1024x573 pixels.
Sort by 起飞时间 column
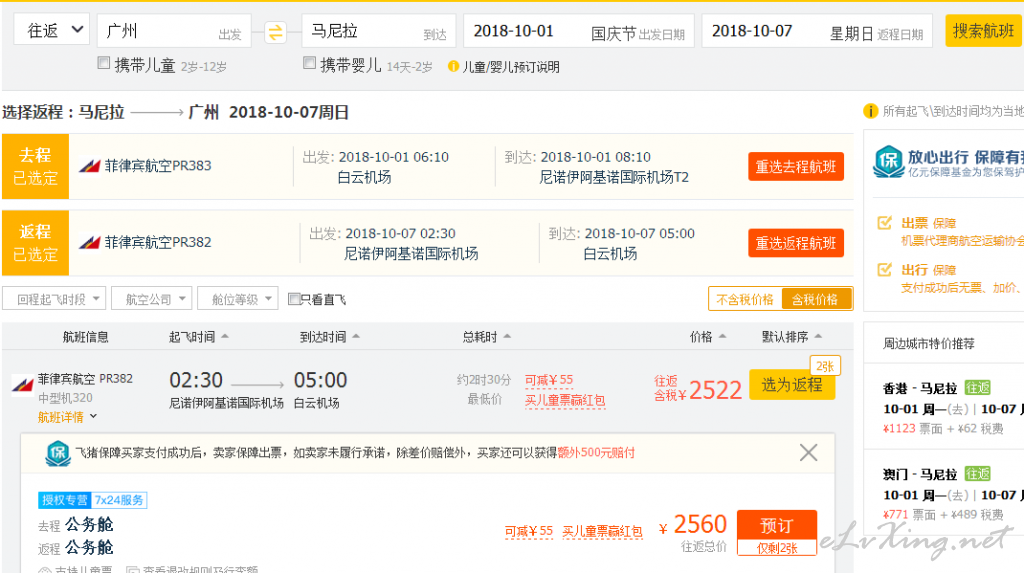(x=199, y=336)
